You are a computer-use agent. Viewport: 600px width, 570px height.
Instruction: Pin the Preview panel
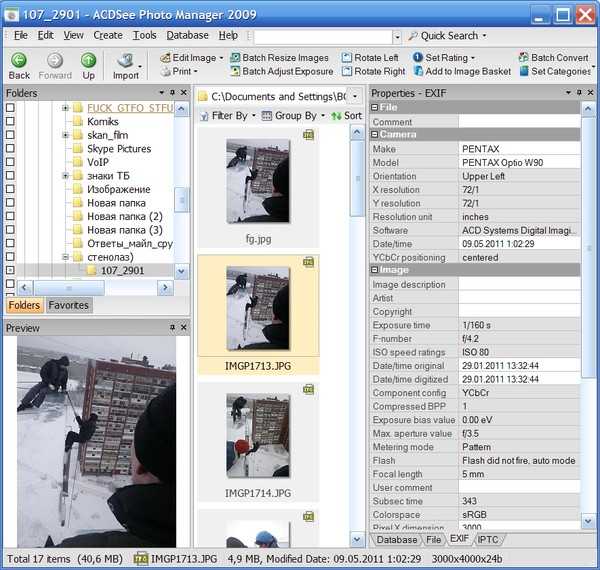pyautogui.click(x=173, y=327)
